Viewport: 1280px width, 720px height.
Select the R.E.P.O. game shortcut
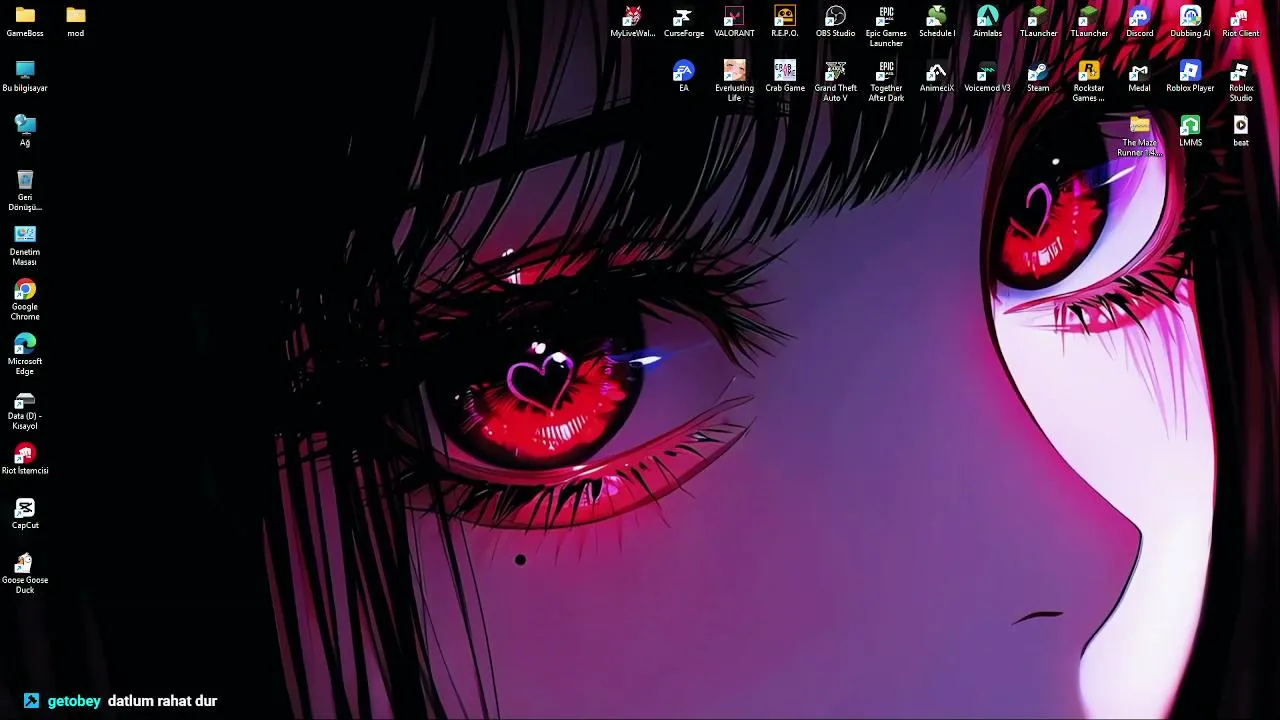(x=785, y=21)
